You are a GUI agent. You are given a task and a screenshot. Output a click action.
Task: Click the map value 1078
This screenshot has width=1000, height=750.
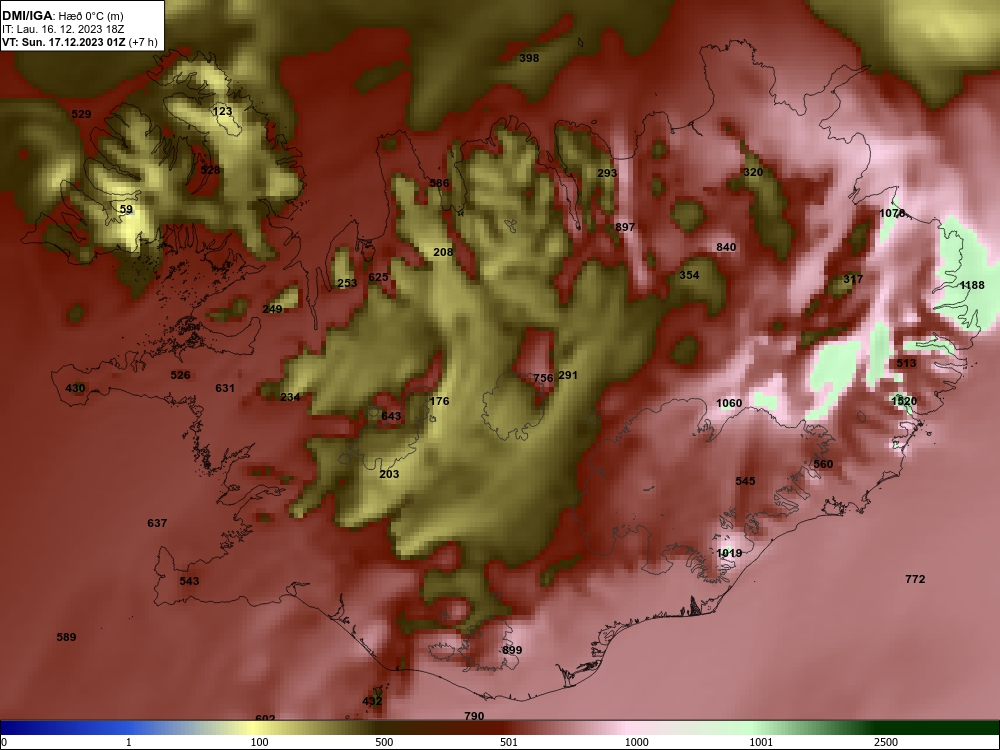892,213
